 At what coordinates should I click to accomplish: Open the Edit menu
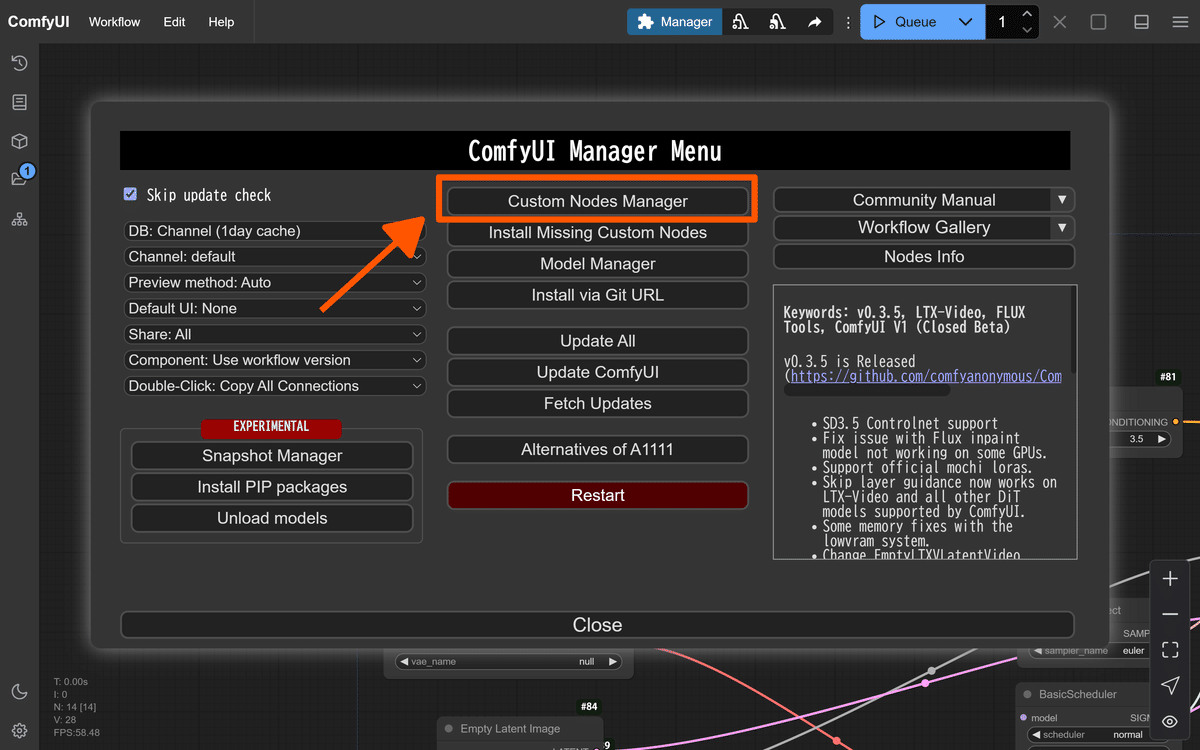click(174, 22)
